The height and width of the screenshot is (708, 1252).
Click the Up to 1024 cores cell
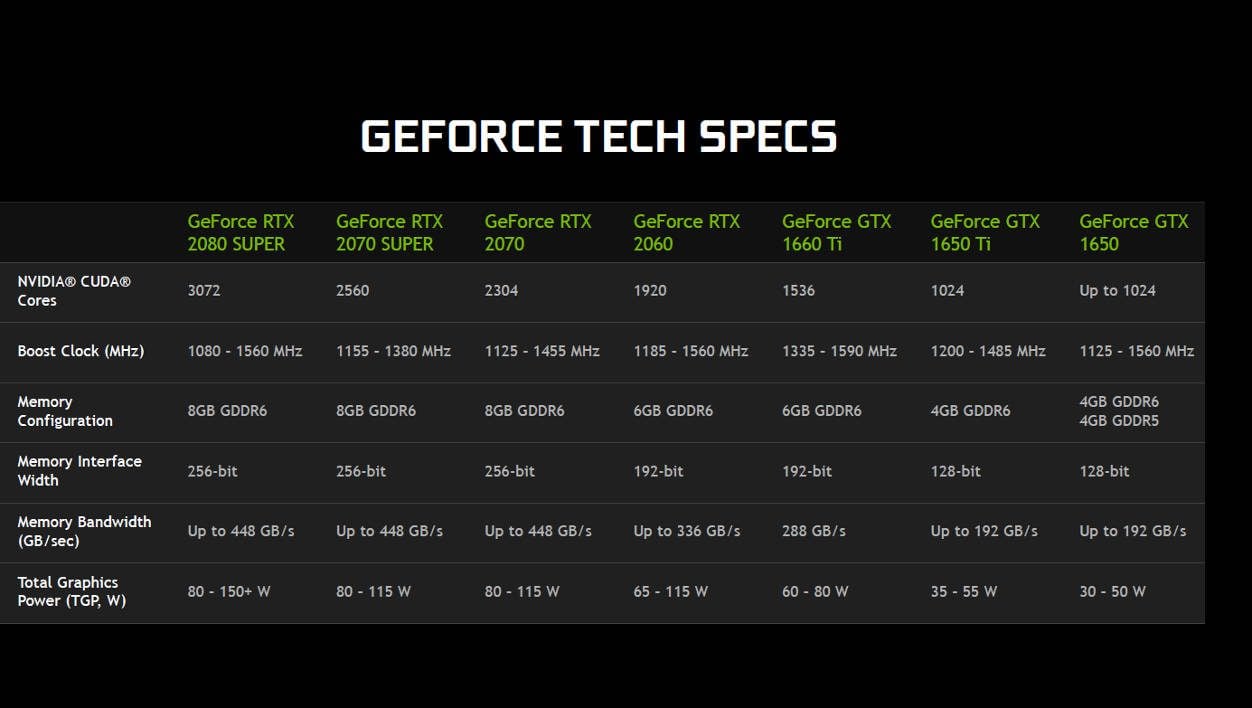click(1117, 291)
